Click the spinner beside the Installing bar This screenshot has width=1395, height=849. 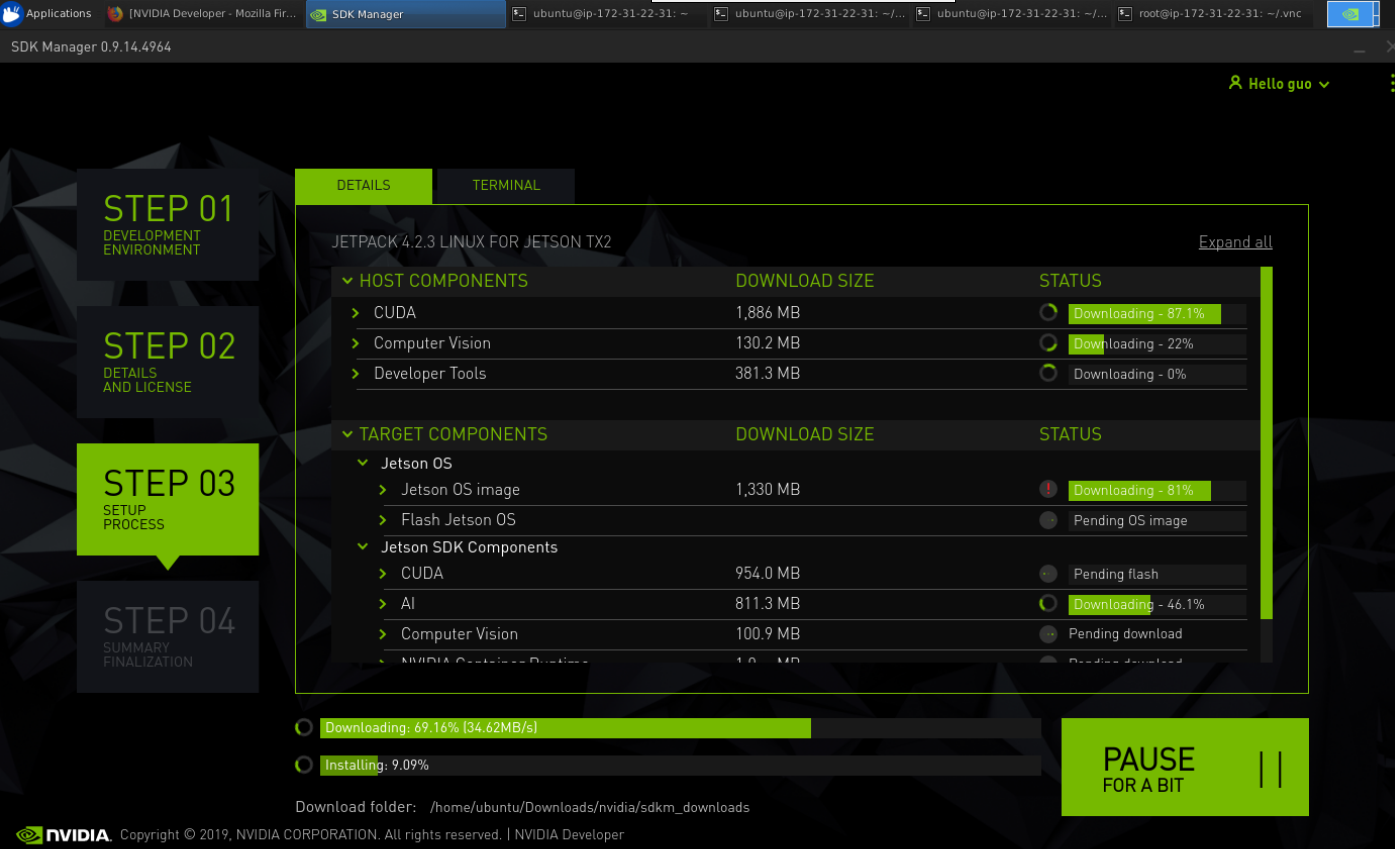click(x=304, y=765)
